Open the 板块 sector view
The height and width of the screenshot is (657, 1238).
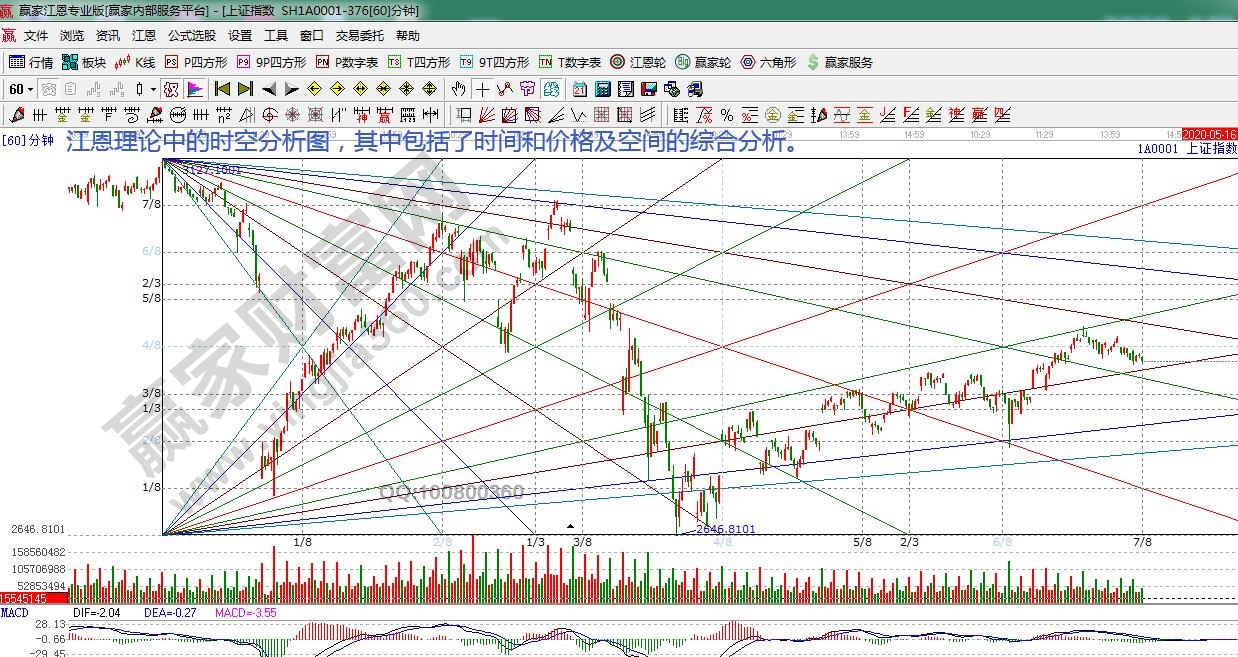[84, 62]
